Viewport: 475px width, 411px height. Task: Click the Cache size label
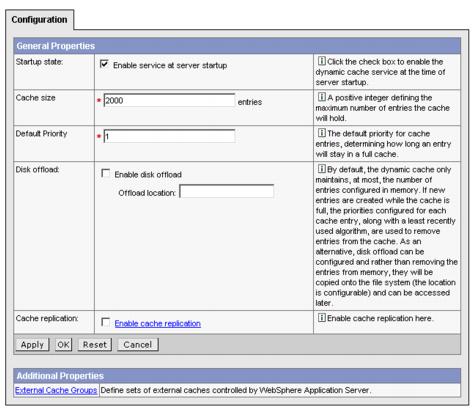(x=36, y=98)
